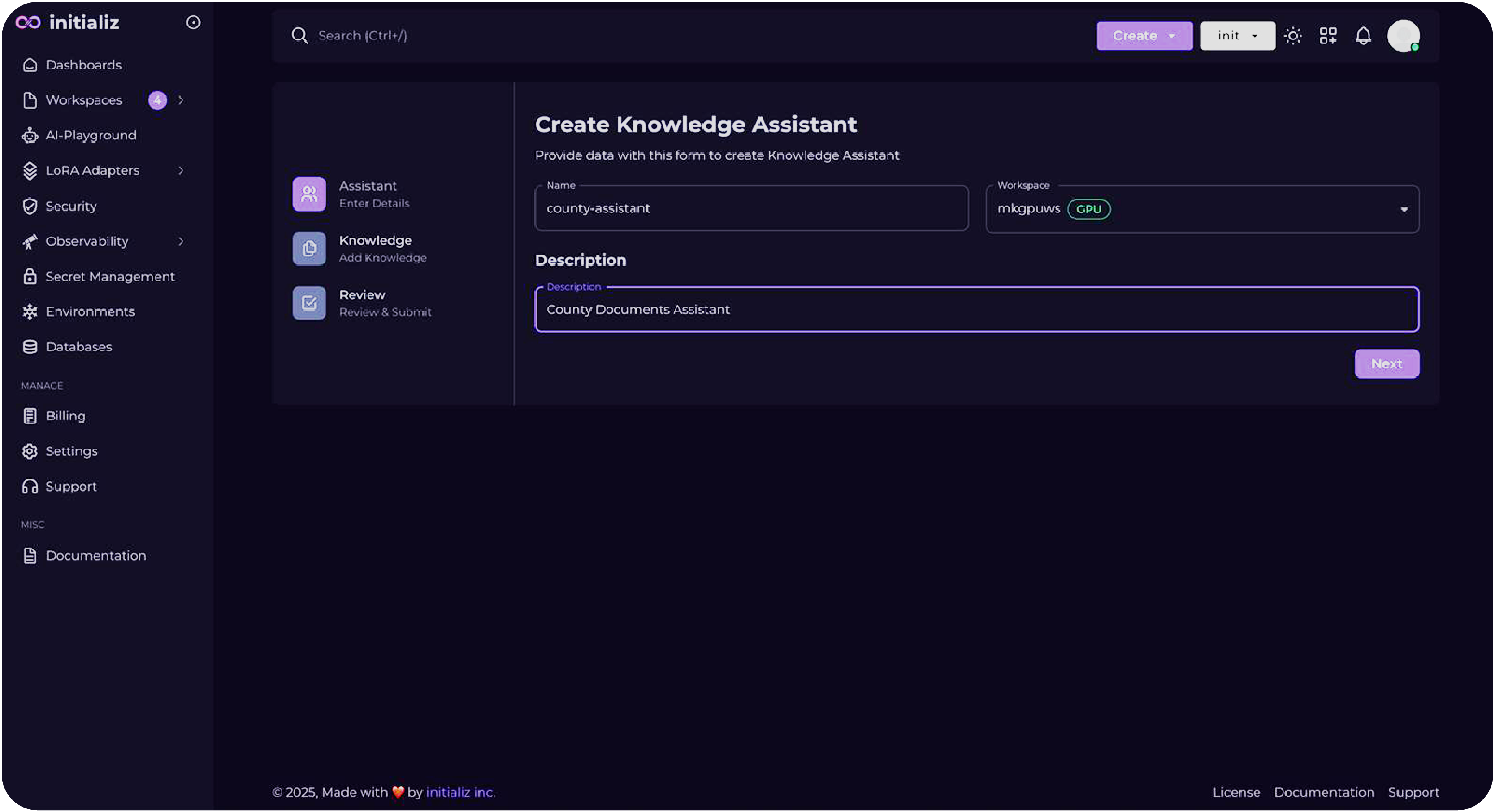Toggle the sidebar pin circle icon
1495x812 pixels.
[193, 22]
